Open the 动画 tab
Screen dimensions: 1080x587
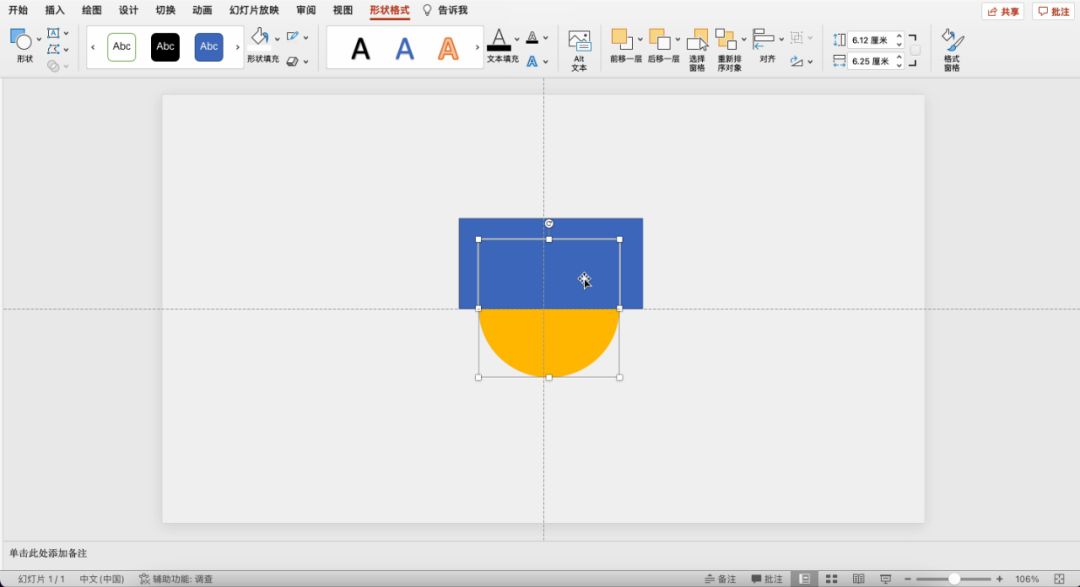click(x=202, y=10)
